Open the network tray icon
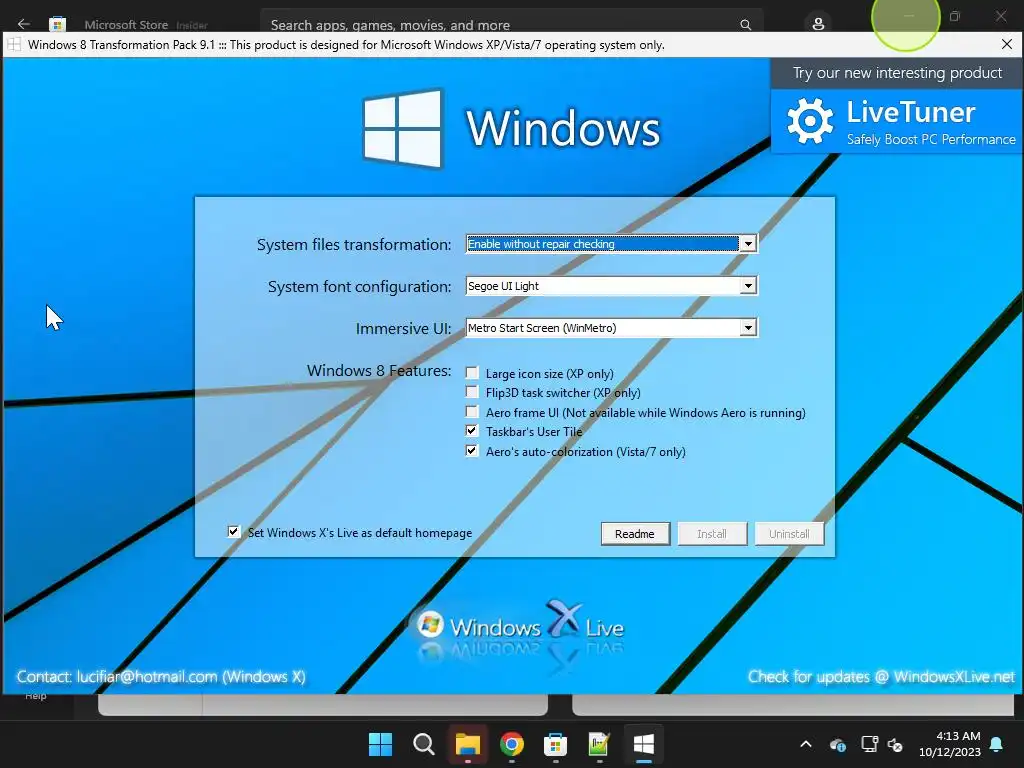The image size is (1024, 768). point(869,744)
